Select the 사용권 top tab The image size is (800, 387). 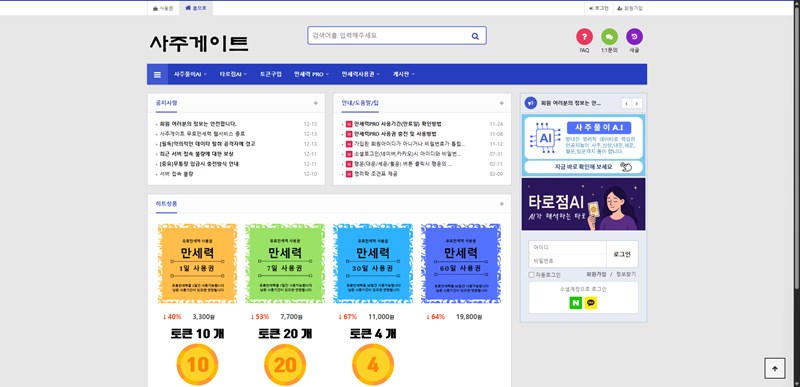(163, 9)
